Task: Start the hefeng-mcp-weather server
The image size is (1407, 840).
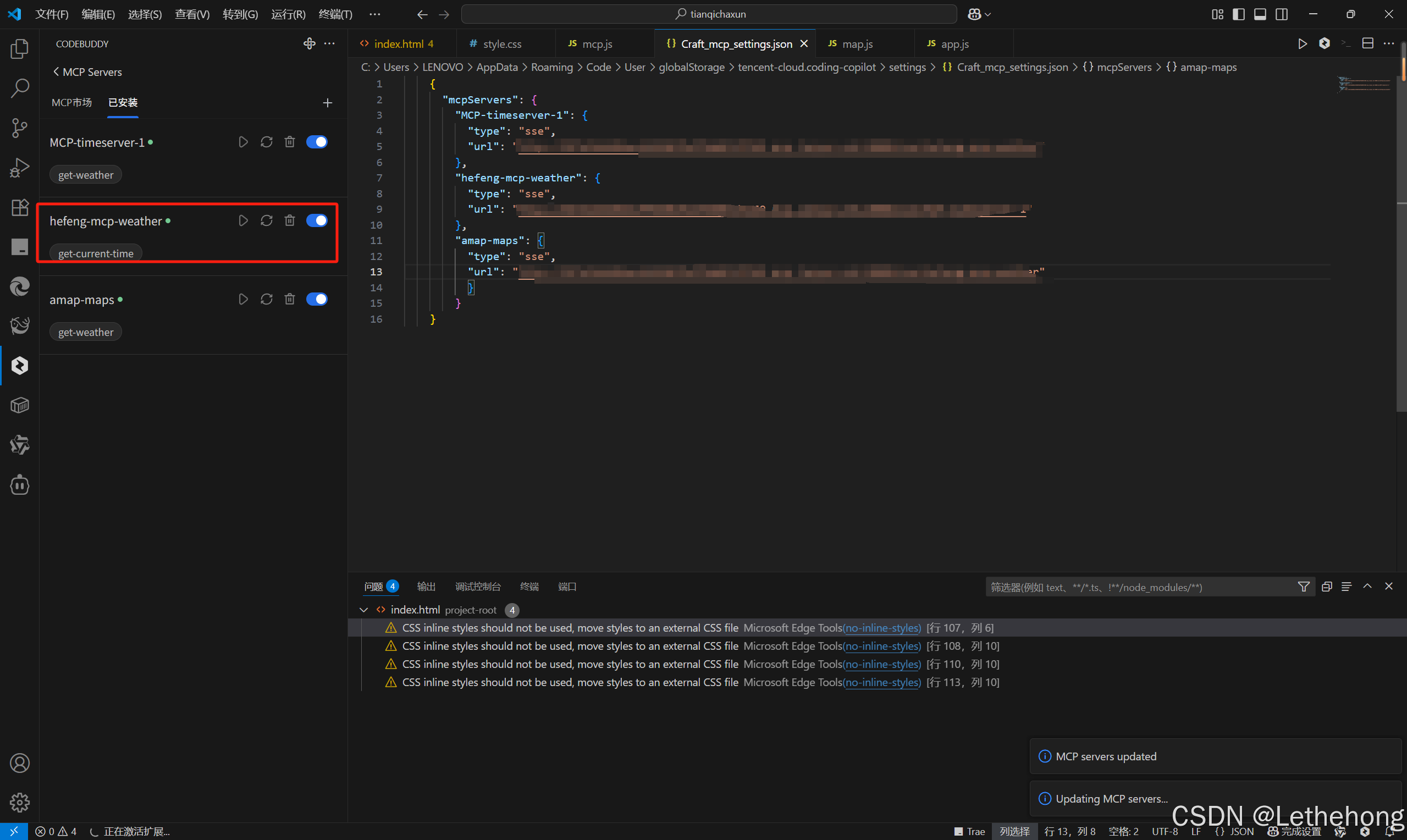Action: [x=244, y=221]
